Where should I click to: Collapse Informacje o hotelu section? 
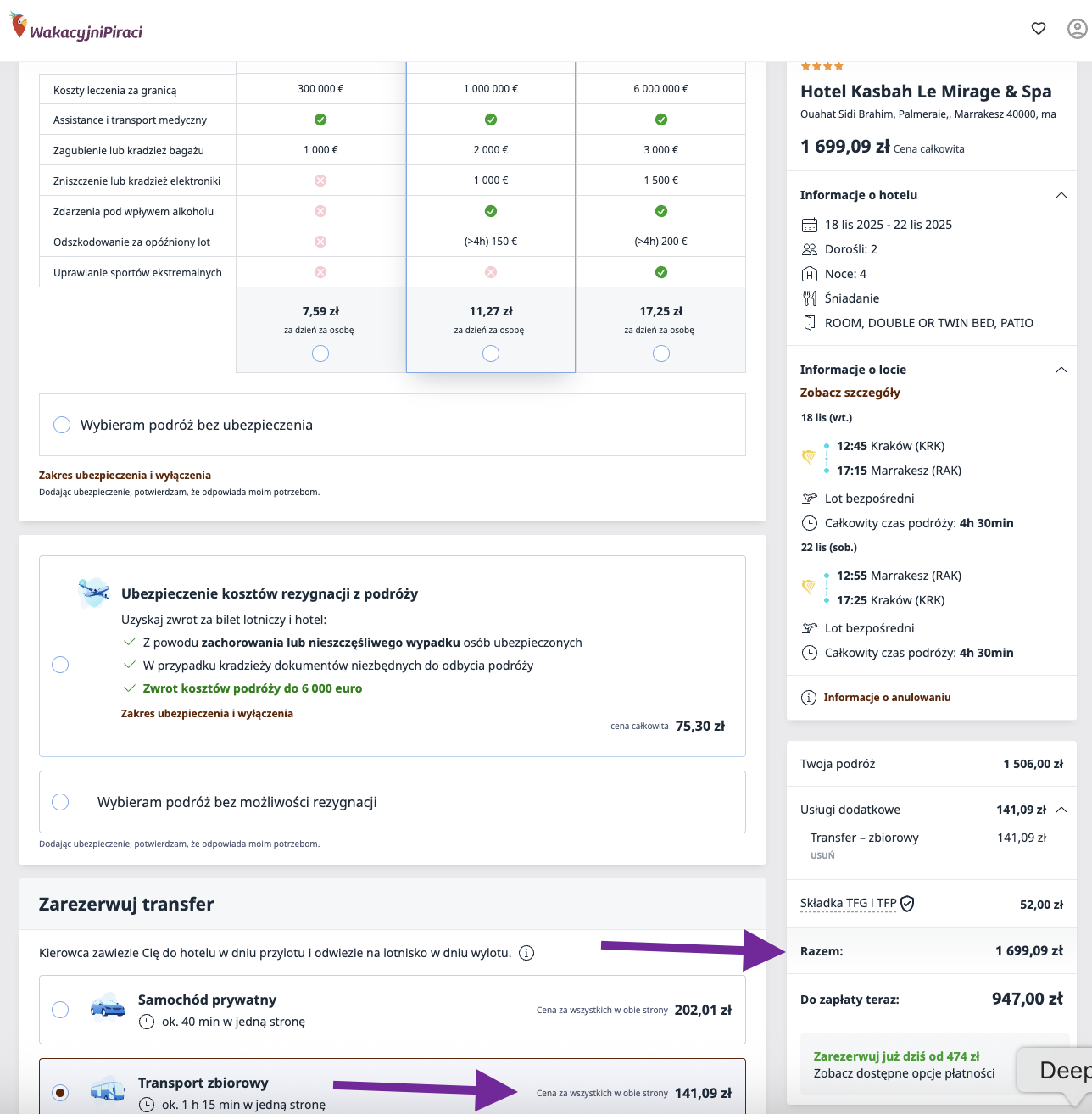(1061, 195)
